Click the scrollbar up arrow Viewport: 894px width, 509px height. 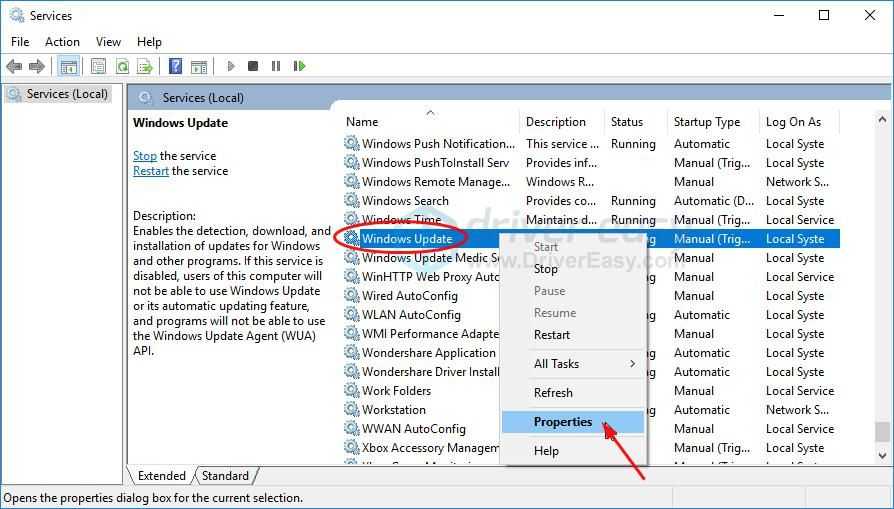[882, 120]
